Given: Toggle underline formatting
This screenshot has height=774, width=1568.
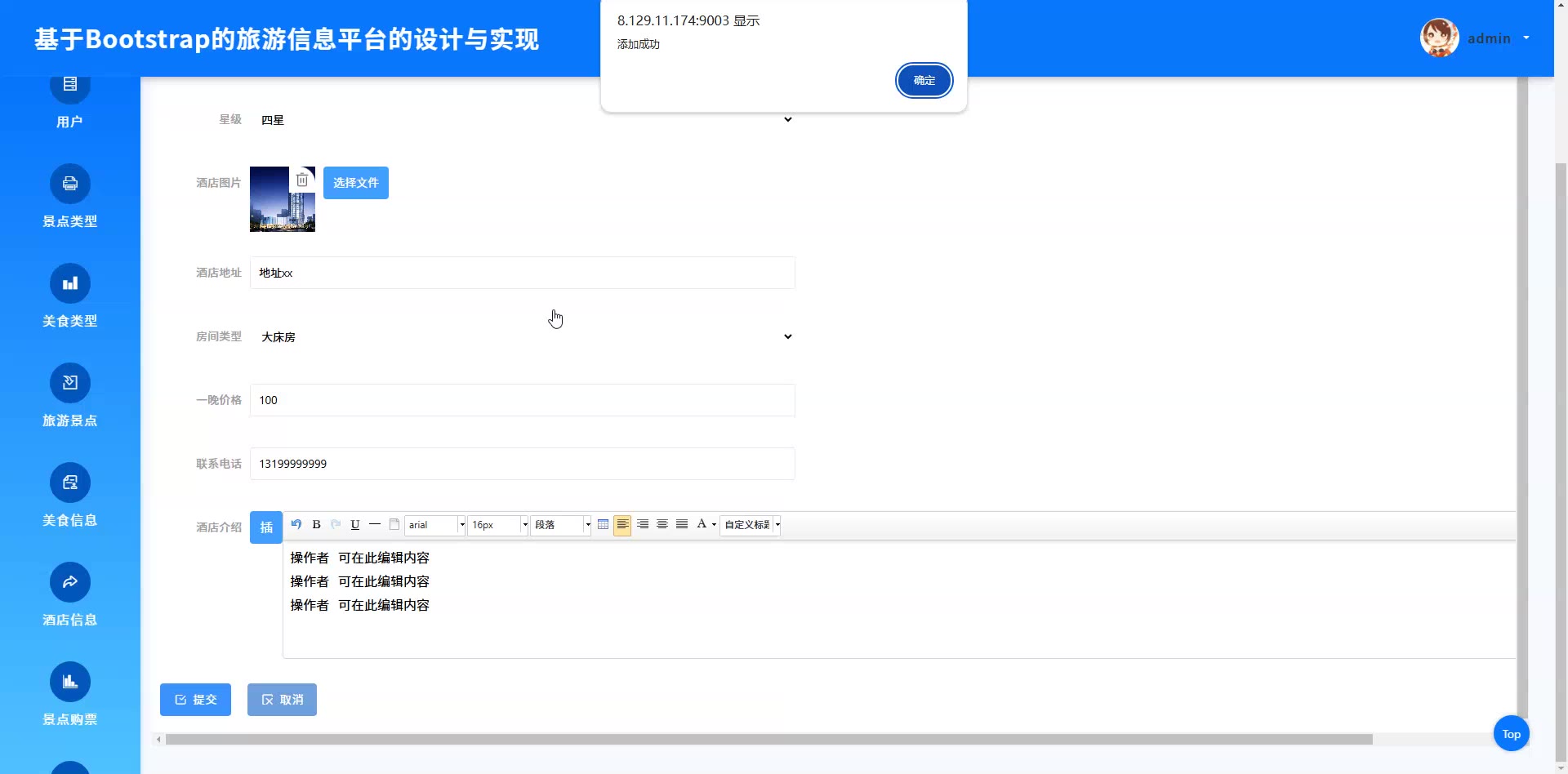Looking at the screenshot, I should [x=355, y=524].
